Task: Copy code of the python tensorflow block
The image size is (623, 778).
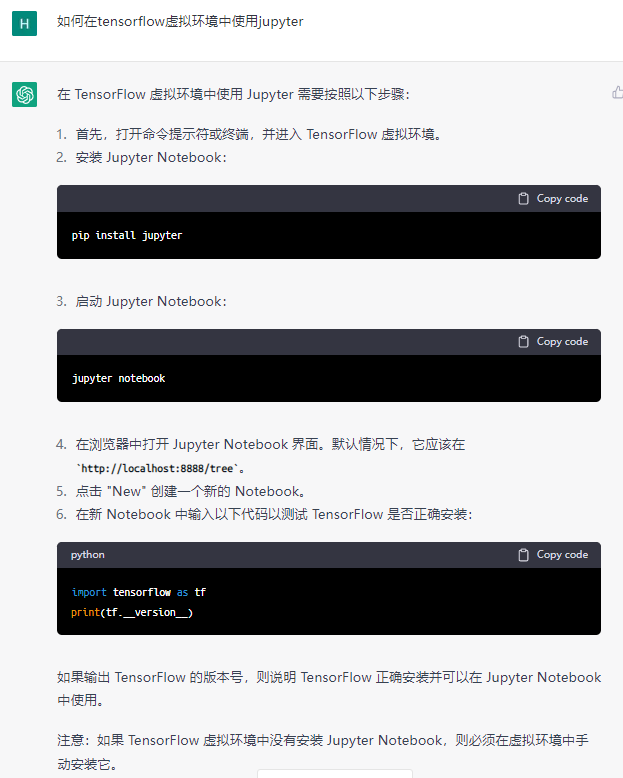Action: coord(553,555)
